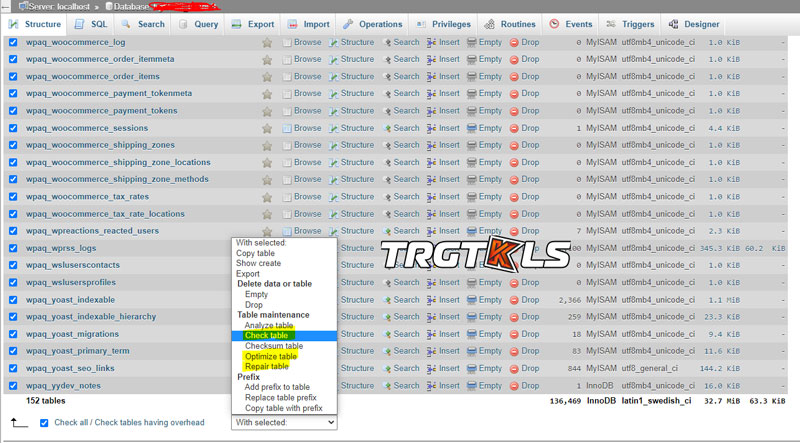Select Check table highlighted option

(x=267, y=335)
